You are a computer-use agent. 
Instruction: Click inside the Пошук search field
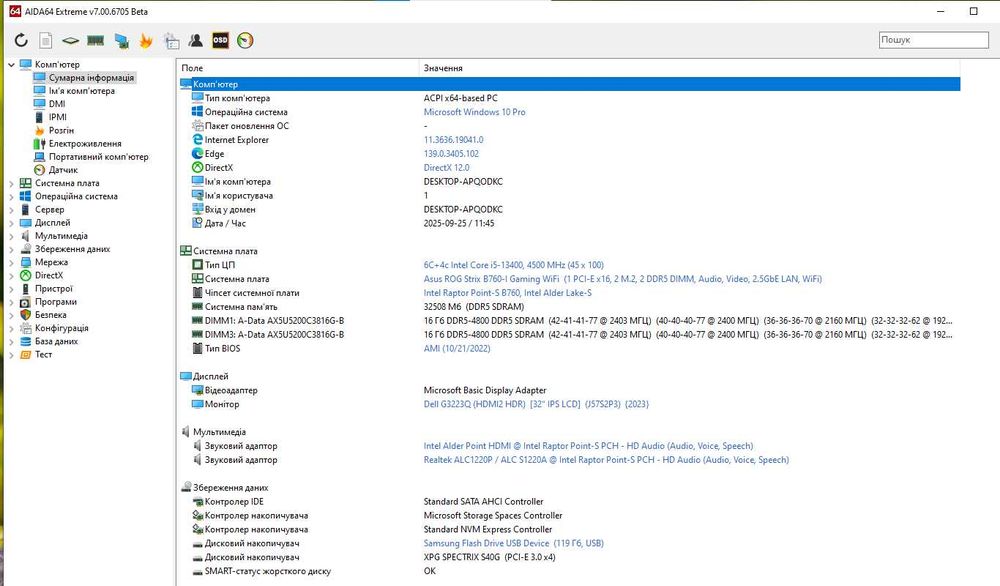933,40
